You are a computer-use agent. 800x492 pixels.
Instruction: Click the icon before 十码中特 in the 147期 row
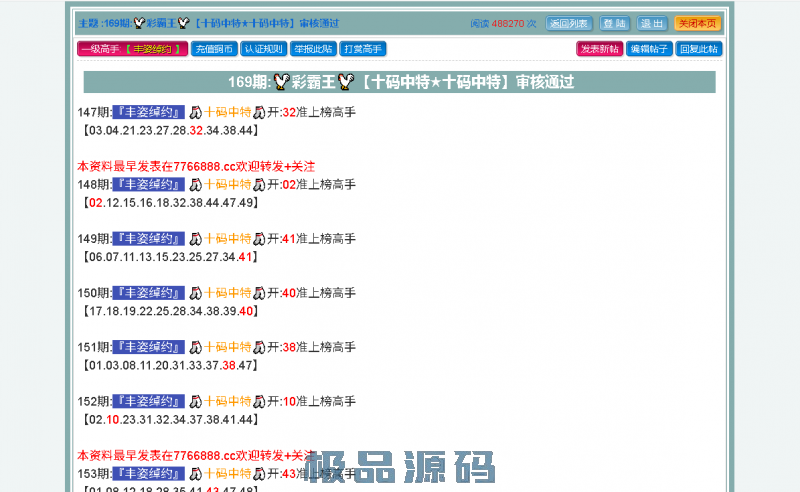196,113
